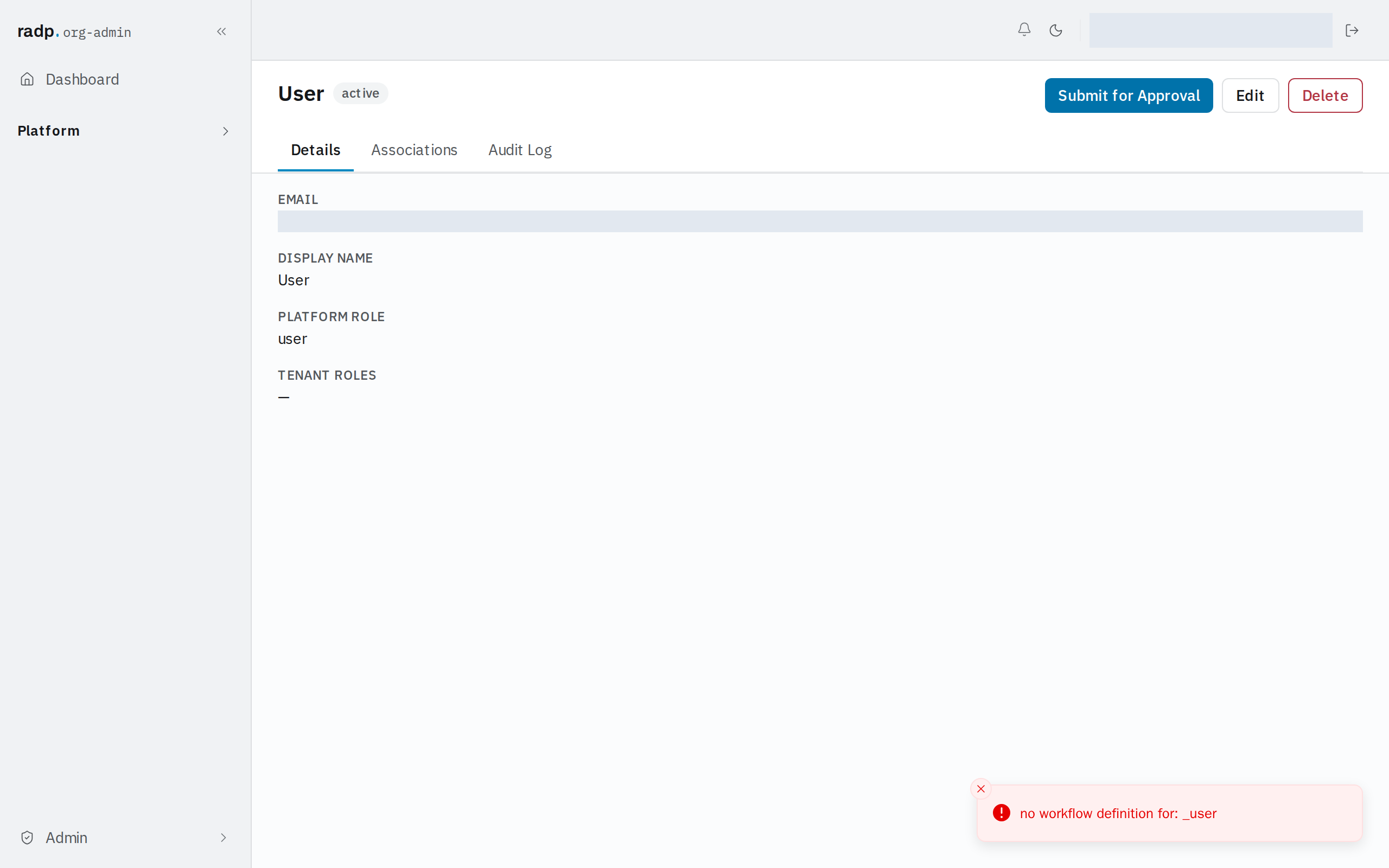Click the red Delete button
Viewport: 1389px width, 868px height.
coord(1325,95)
